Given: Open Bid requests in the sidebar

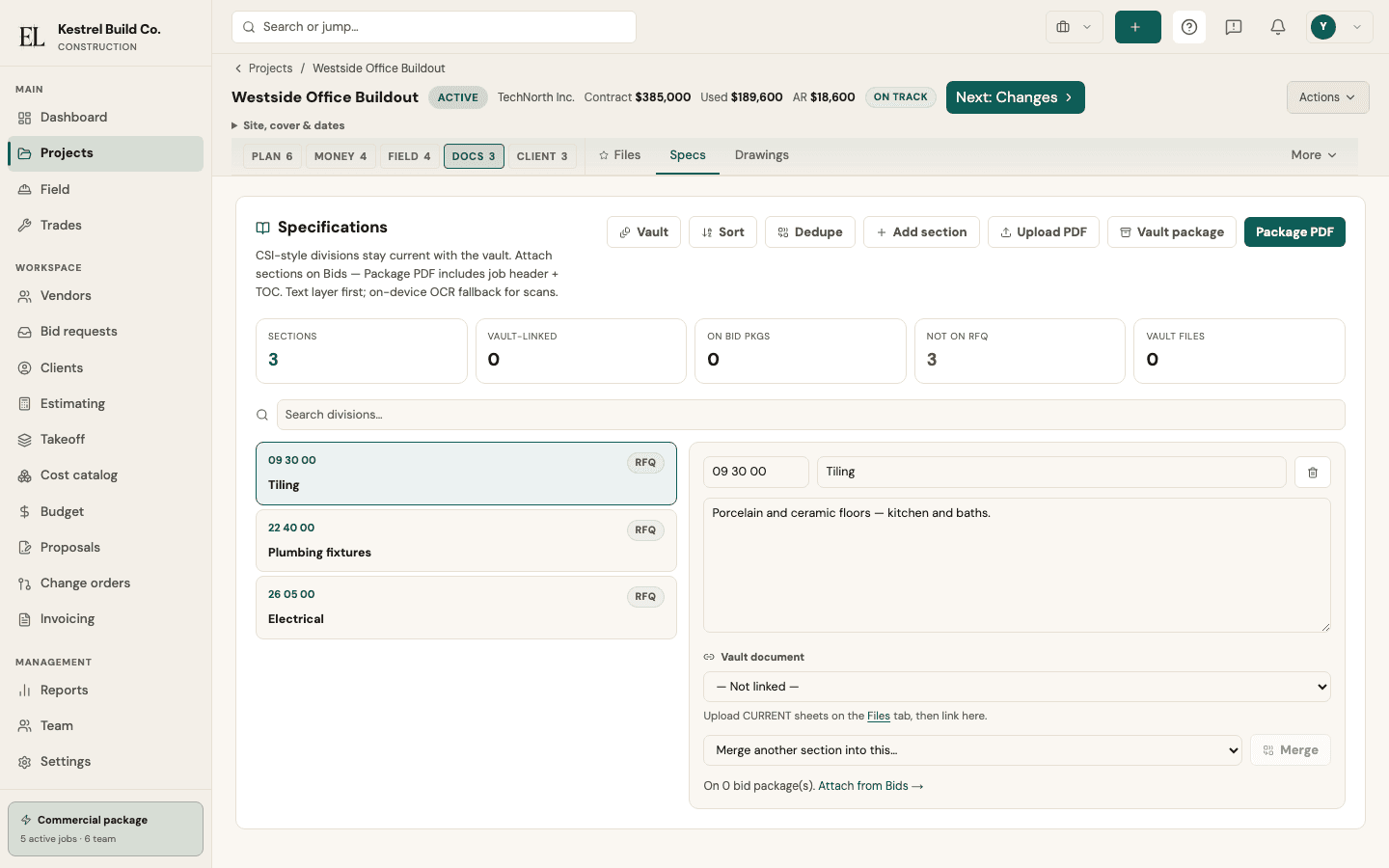Looking at the screenshot, I should tap(106, 332).
